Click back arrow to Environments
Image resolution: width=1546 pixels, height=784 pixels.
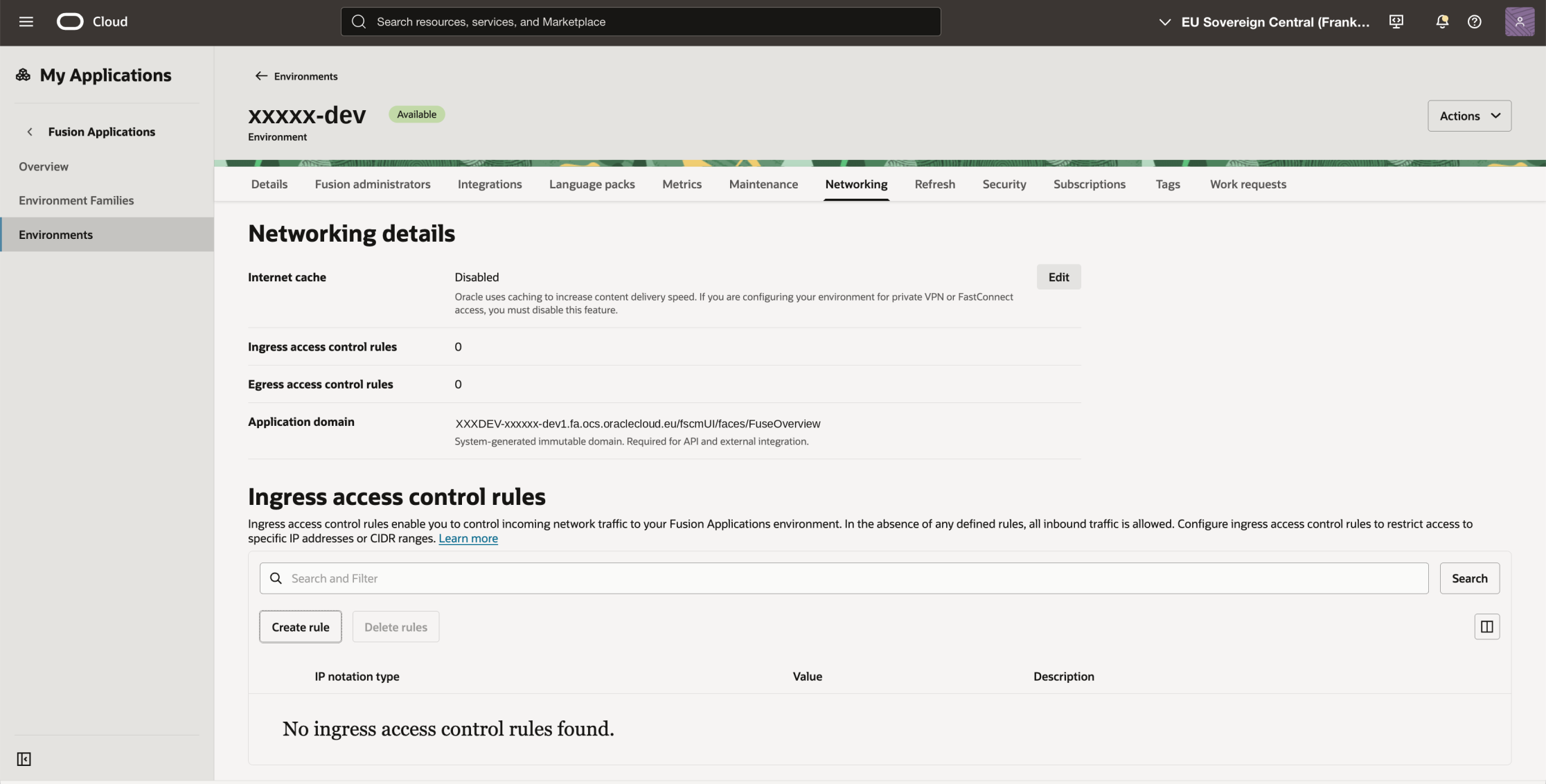pos(261,76)
